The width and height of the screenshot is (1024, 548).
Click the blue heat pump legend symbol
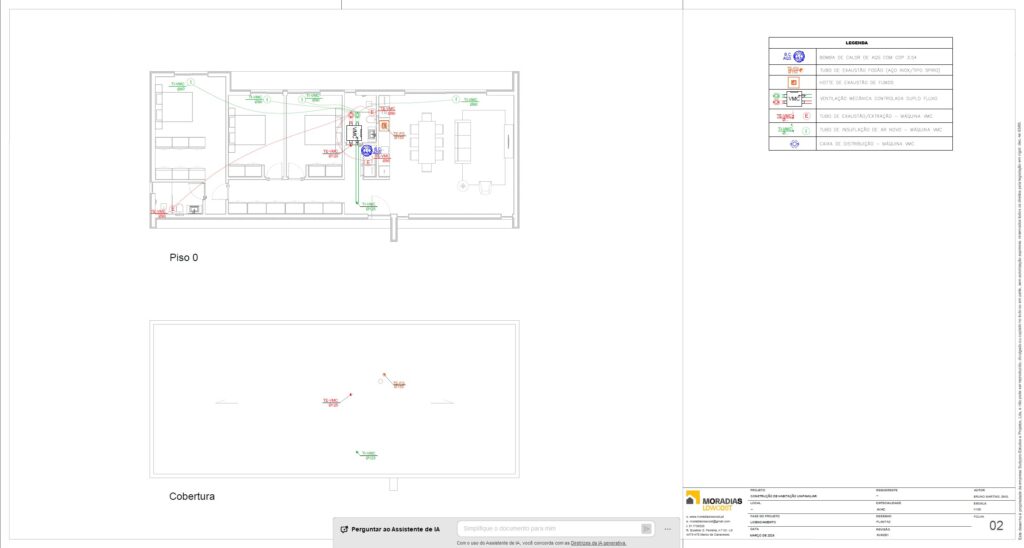[x=799, y=57]
